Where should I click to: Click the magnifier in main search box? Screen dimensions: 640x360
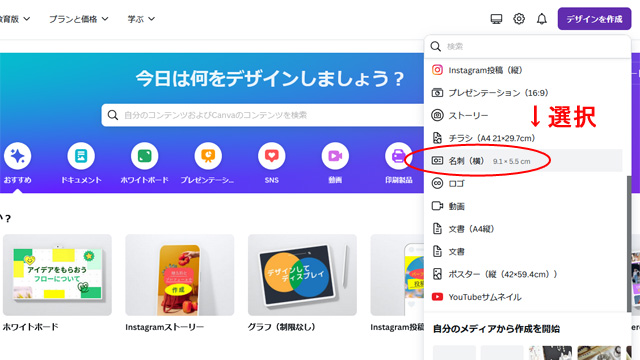[x=113, y=115]
